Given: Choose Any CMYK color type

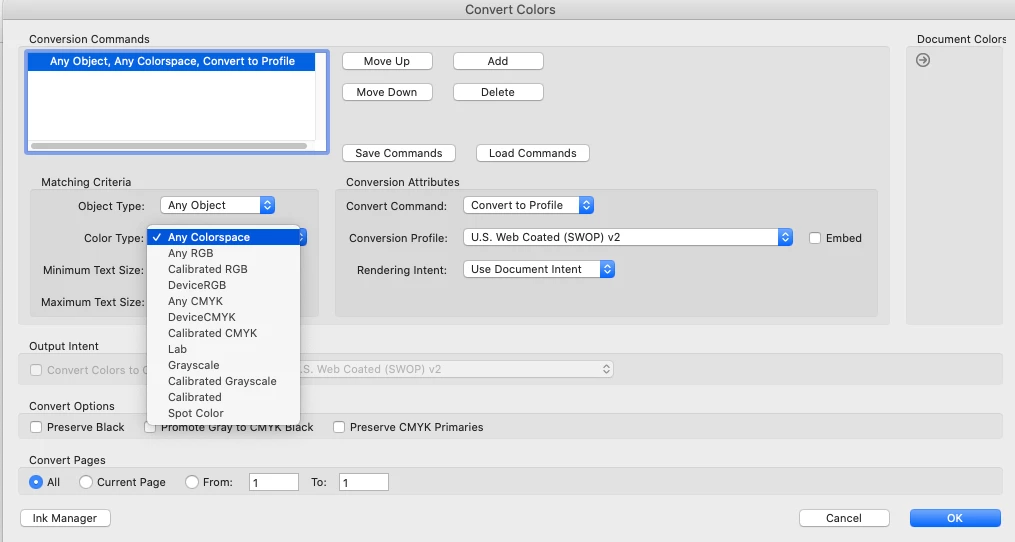Looking at the screenshot, I should (x=224, y=301).
